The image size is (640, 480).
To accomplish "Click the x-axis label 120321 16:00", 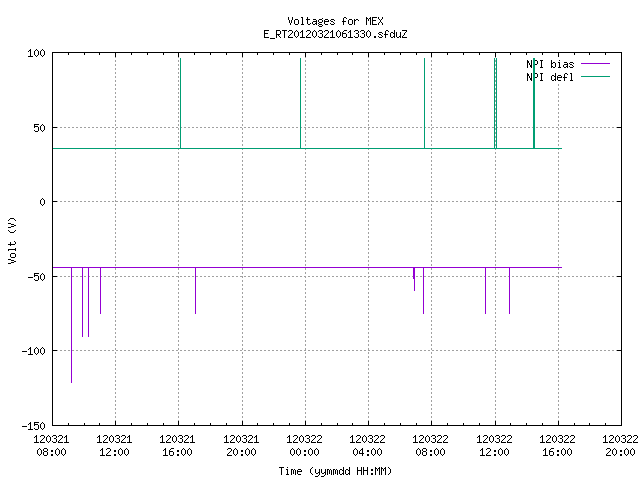I will click(x=177, y=446).
